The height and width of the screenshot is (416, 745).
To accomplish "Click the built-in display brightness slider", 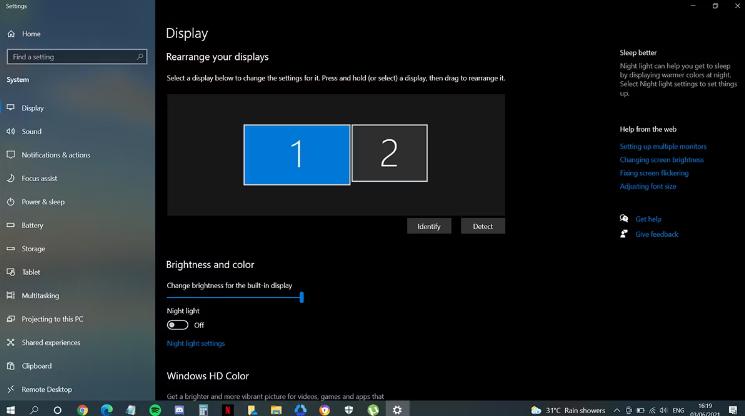I will pyautogui.click(x=235, y=297).
